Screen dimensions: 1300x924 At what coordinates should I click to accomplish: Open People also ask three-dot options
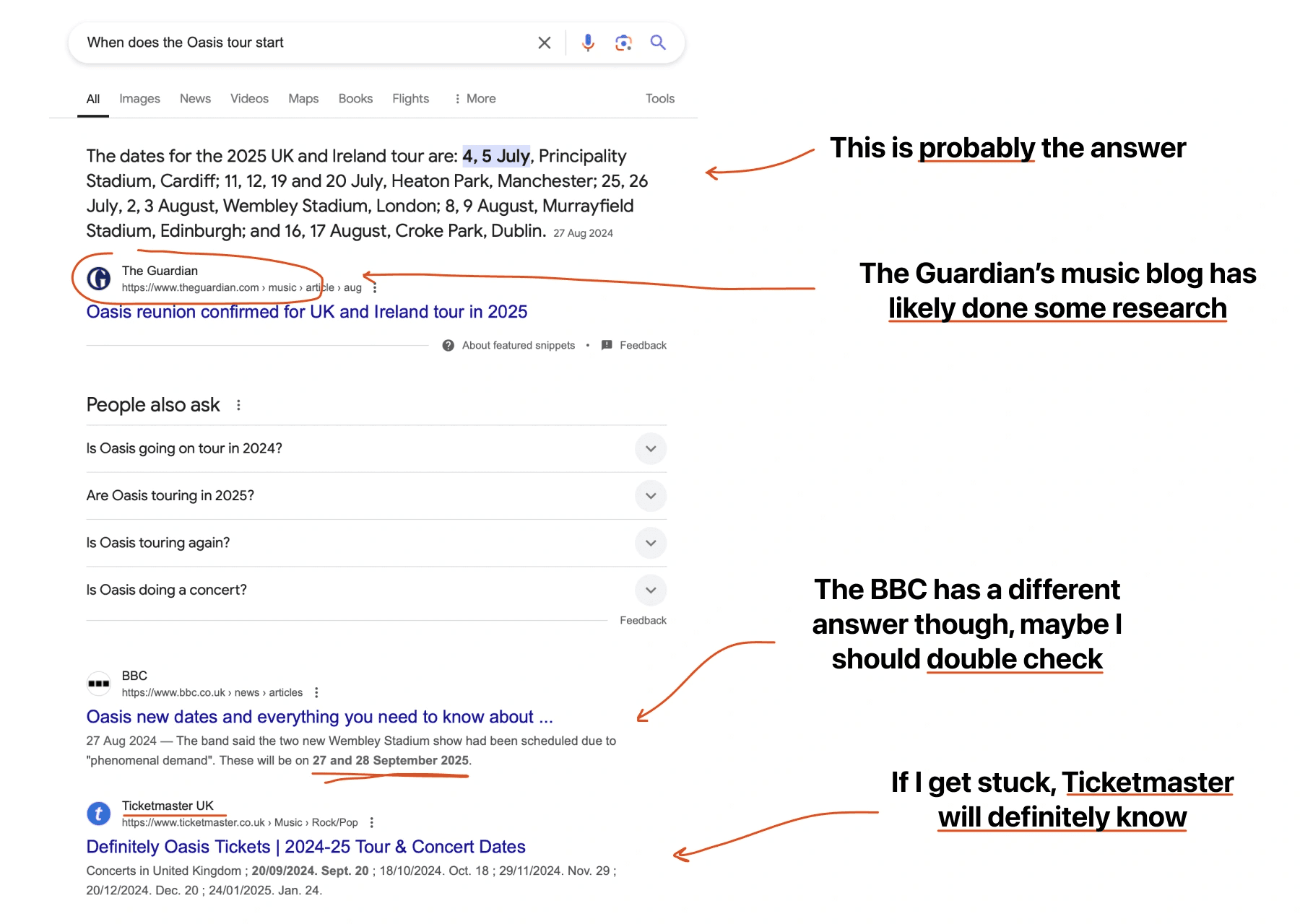pyautogui.click(x=238, y=406)
